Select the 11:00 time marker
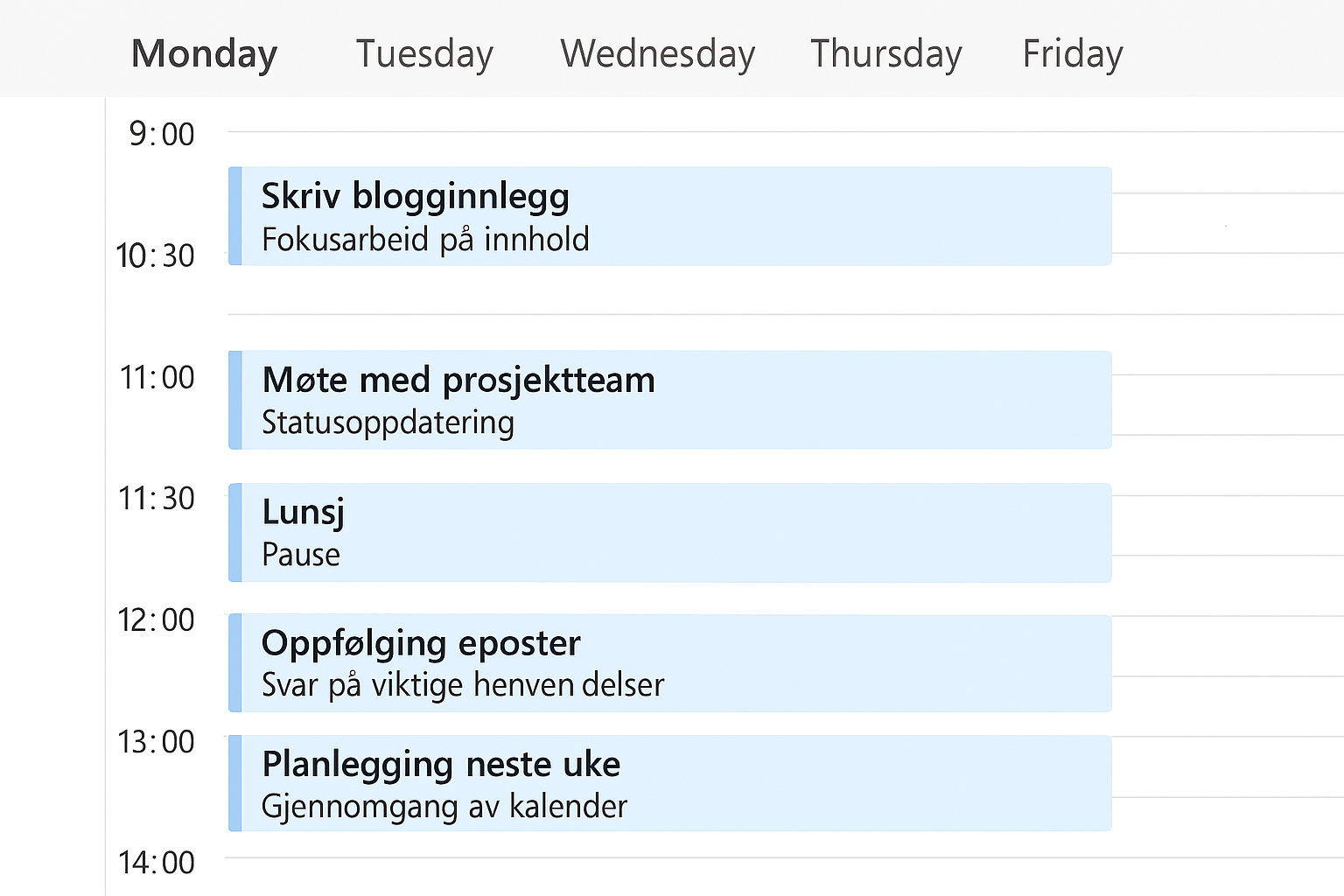This screenshot has height=896, width=1344. (157, 378)
